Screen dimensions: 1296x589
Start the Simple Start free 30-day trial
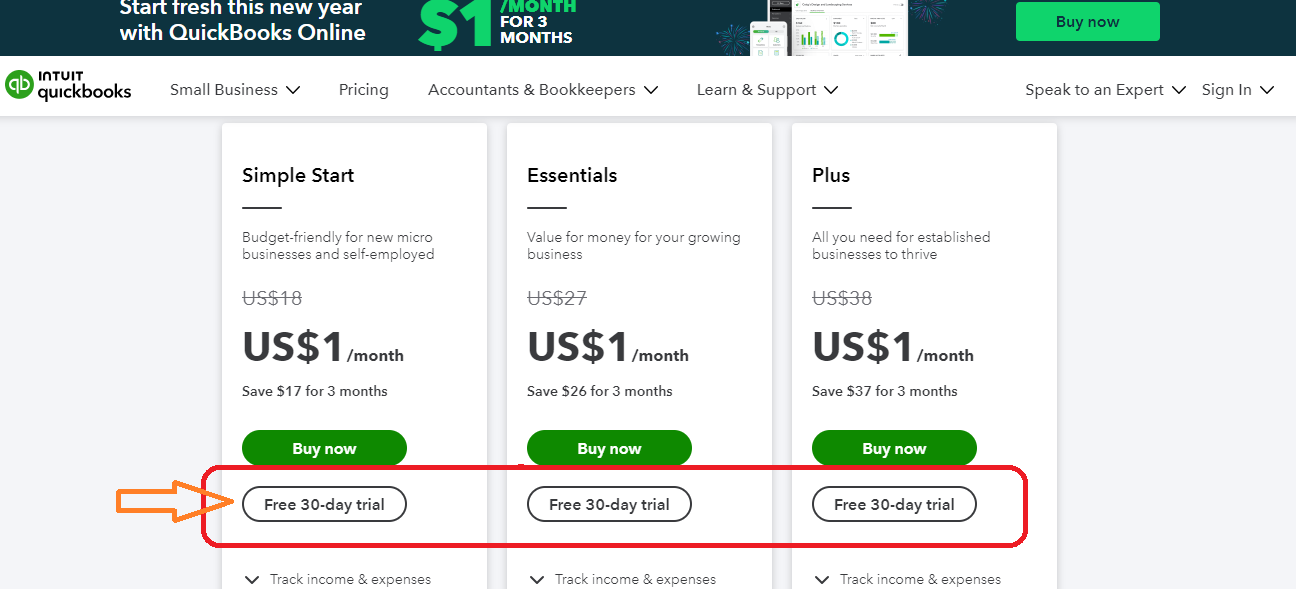pos(324,504)
